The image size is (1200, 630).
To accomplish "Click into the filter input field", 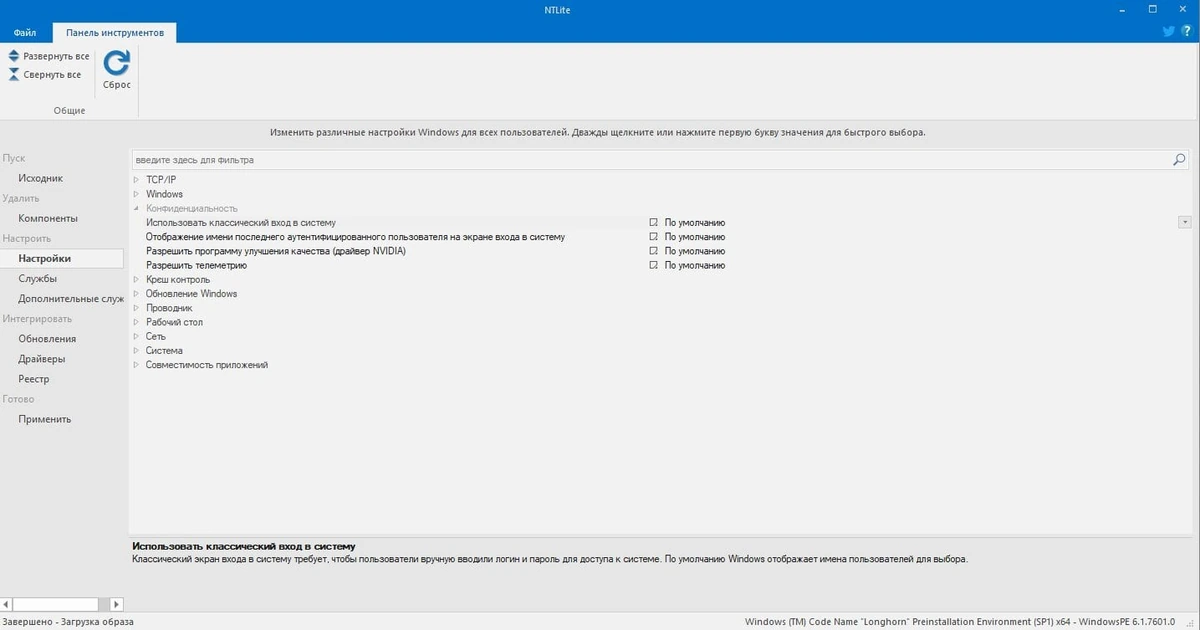I will click(x=650, y=159).
